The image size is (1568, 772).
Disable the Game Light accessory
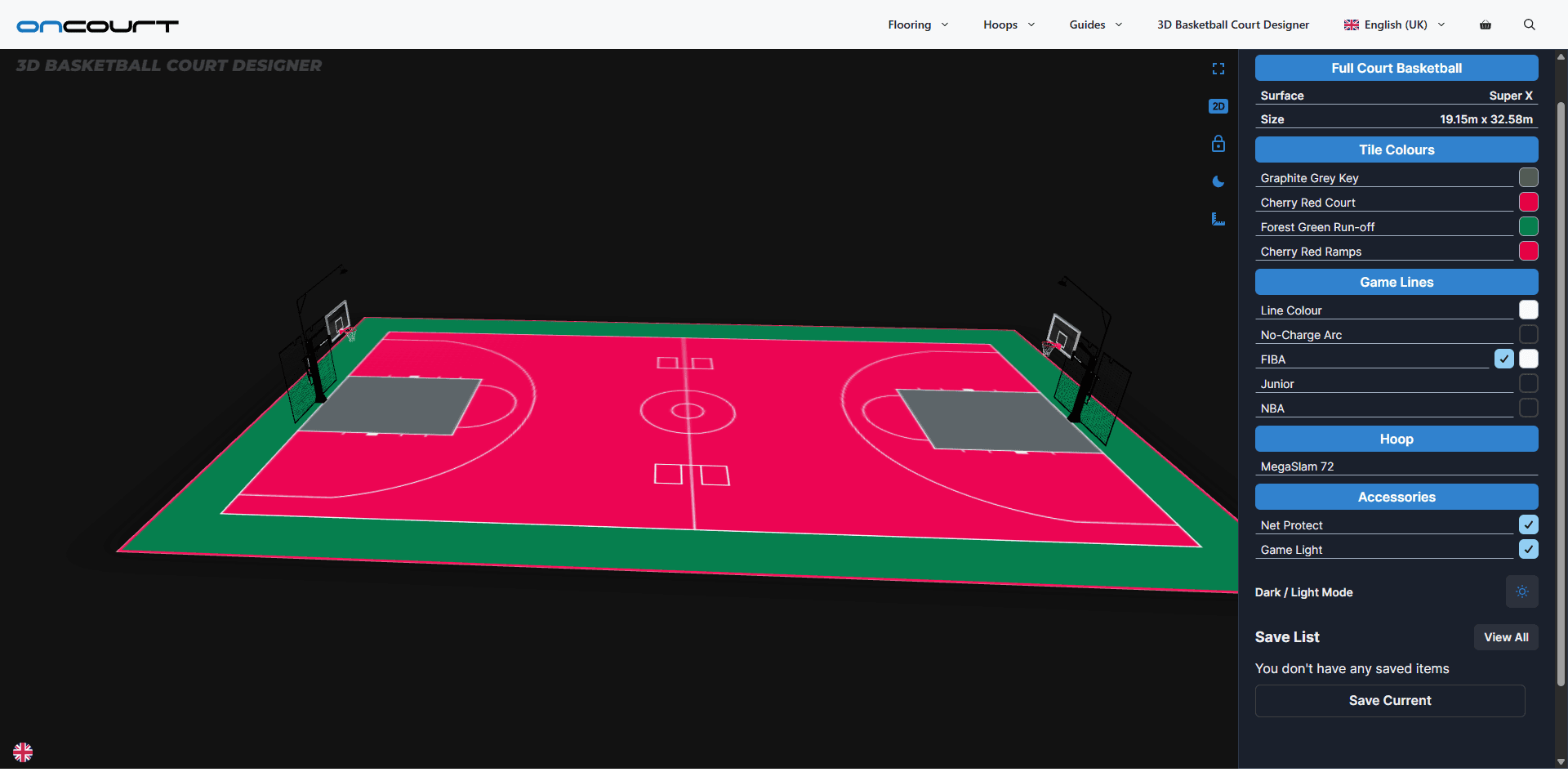pyautogui.click(x=1528, y=549)
